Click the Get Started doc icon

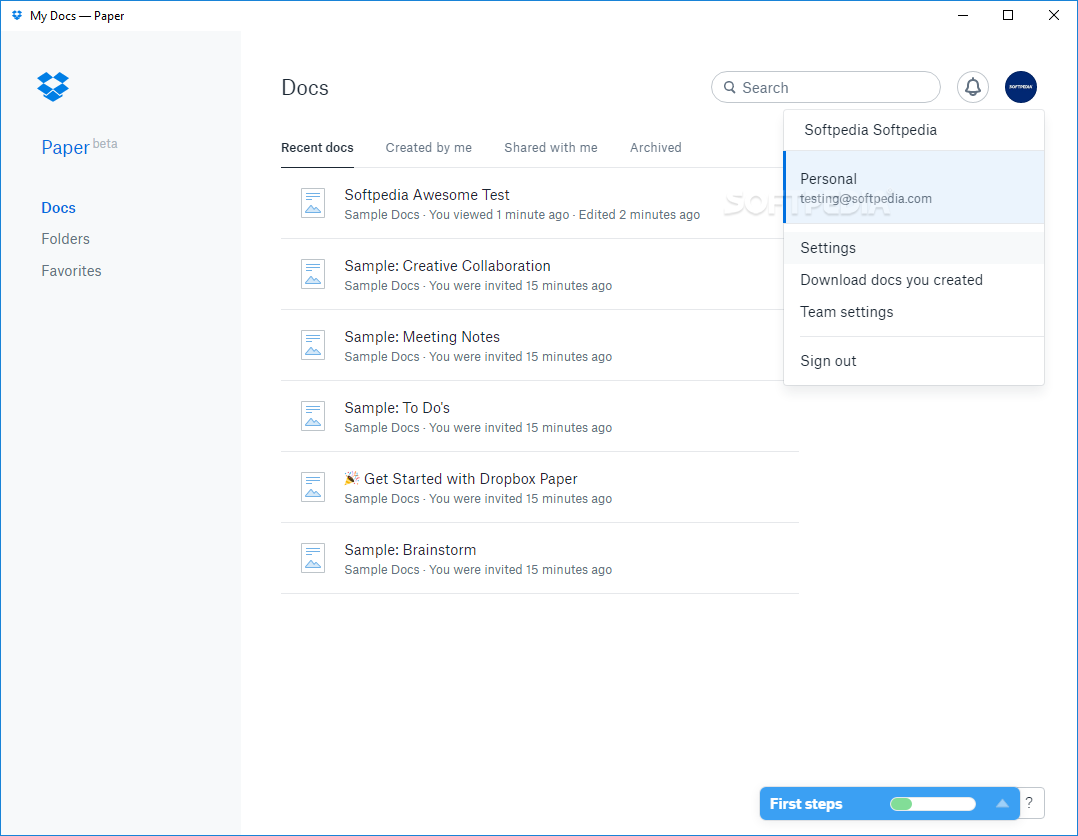pyautogui.click(x=313, y=487)
